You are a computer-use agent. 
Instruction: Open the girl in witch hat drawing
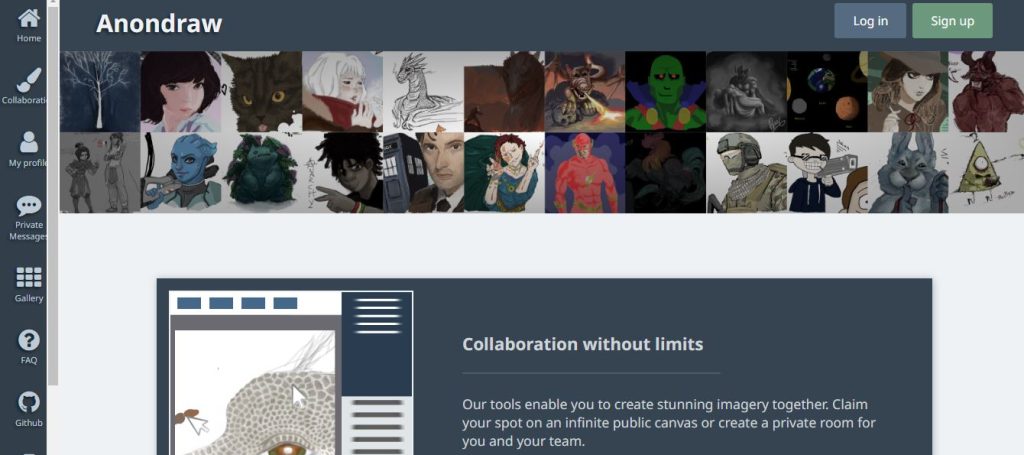click(908, 91)
